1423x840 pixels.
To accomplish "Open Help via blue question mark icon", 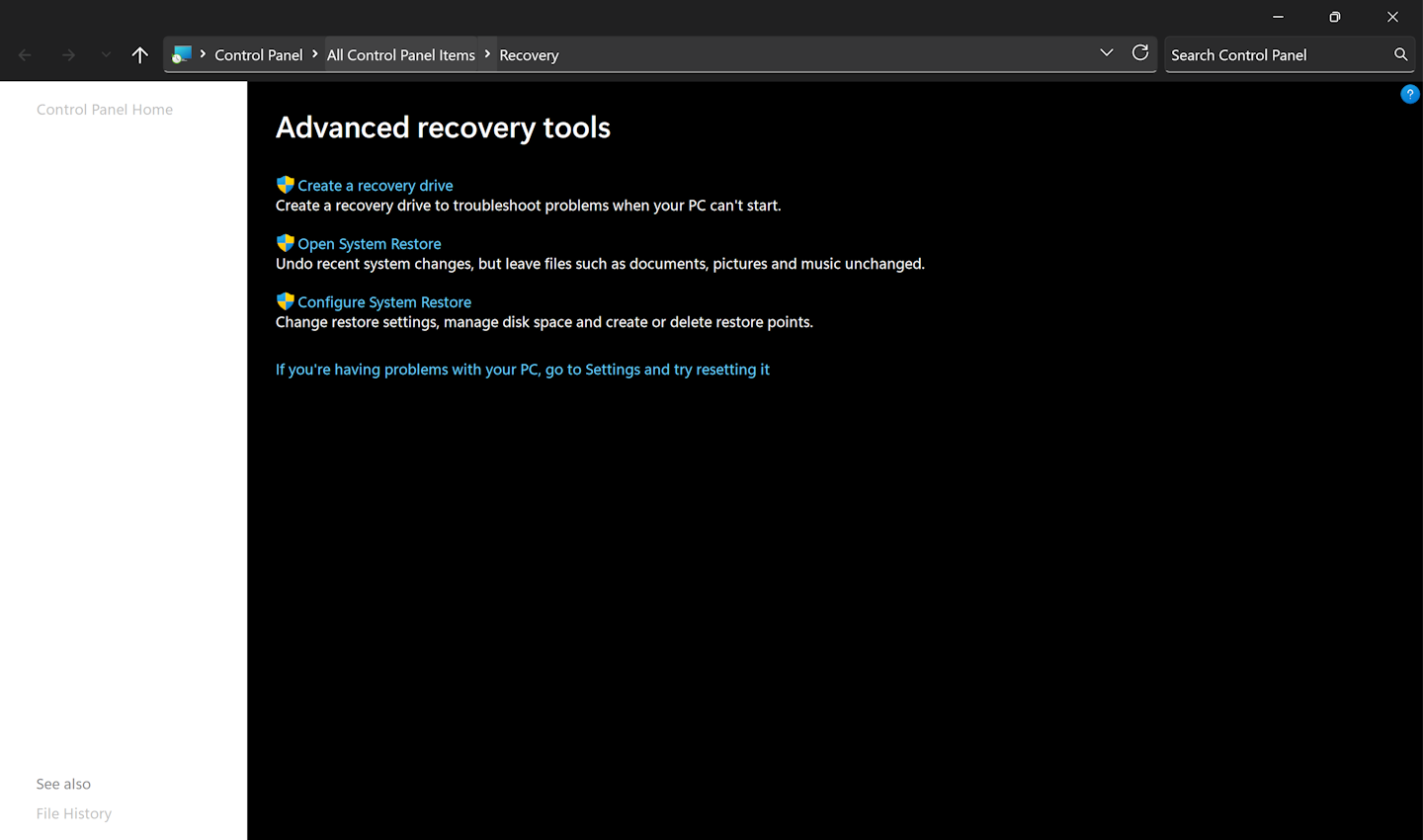I will pyautogui.click(x=1409, y=94).
